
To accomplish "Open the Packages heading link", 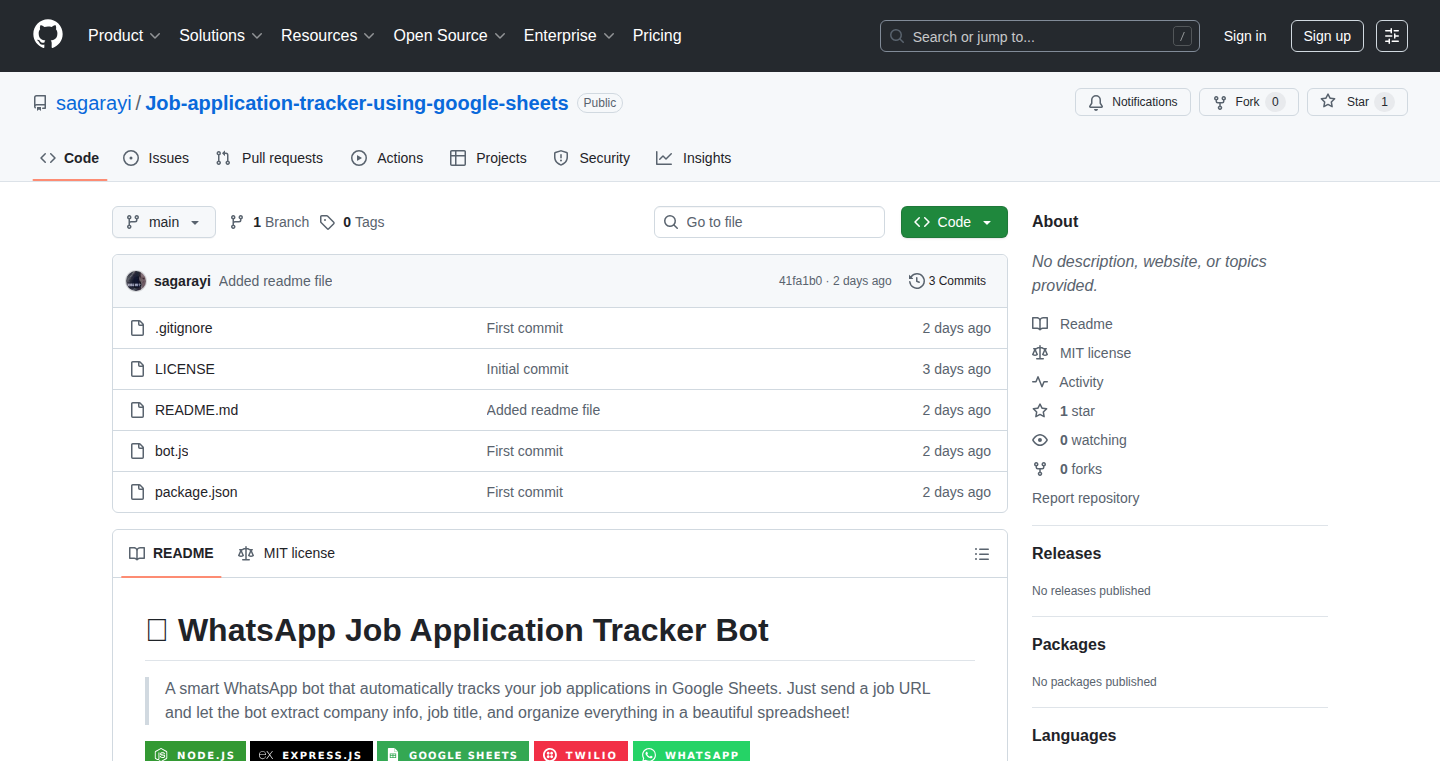I will click(1069, 644).
